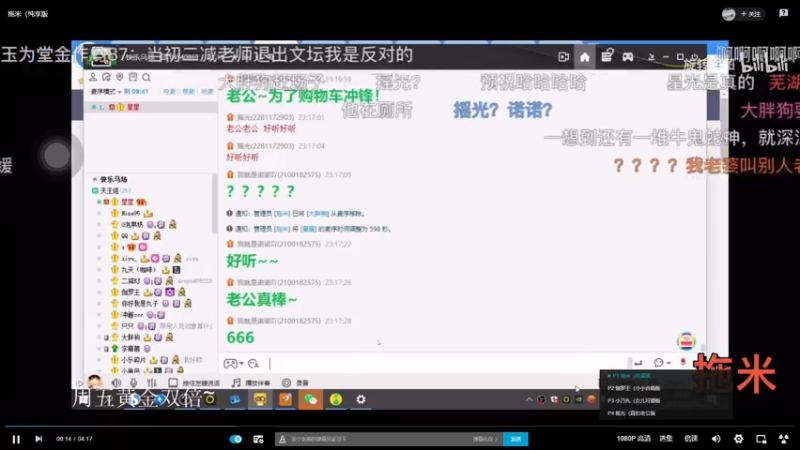Select user 九天（咖啡） in the list
Image resolution: width=800 pixels, height=450 pixels.
pyautogui.click(x=138, y=269)
